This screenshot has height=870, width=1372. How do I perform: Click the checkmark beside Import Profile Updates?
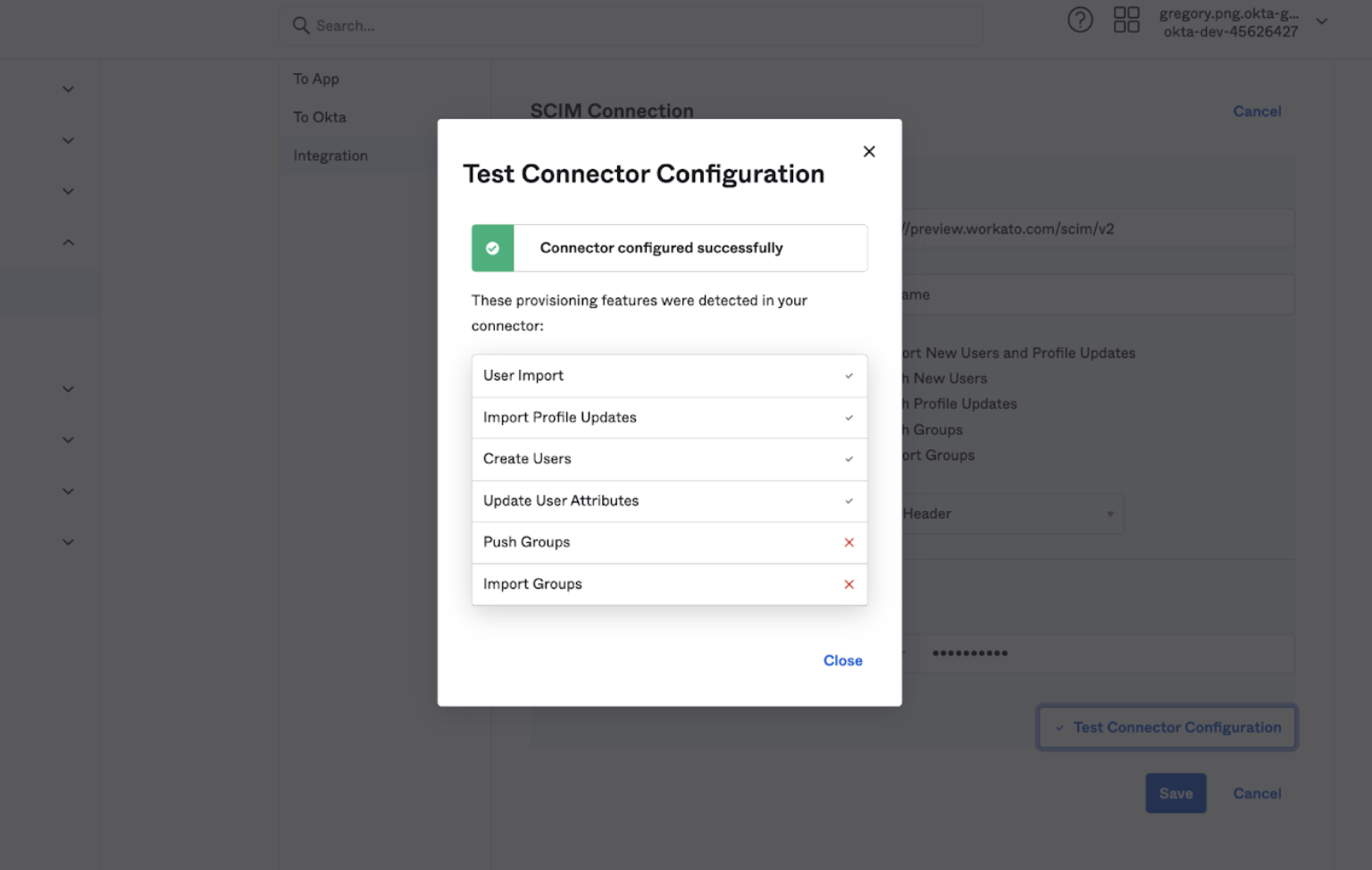(x=849, y=418)
